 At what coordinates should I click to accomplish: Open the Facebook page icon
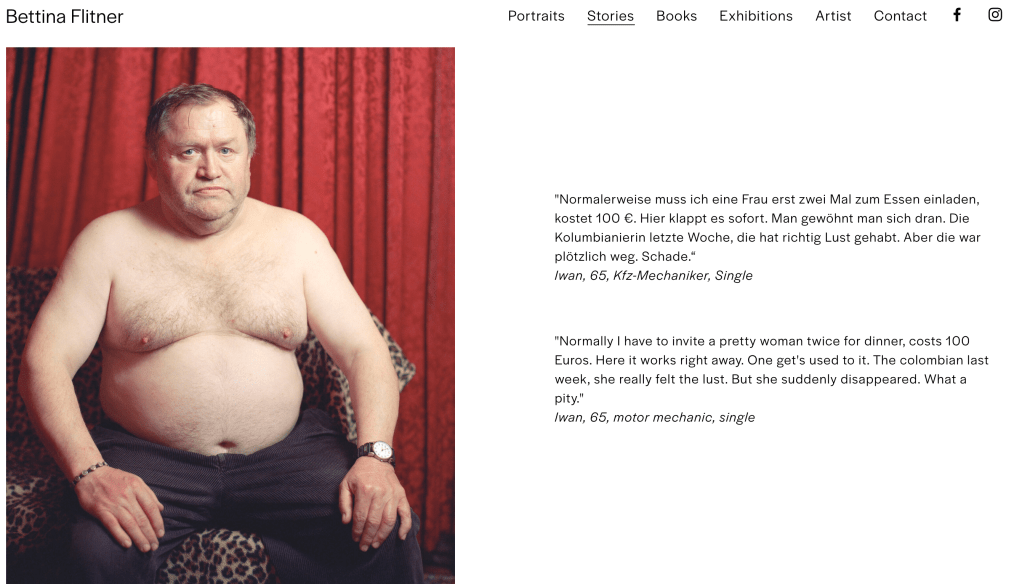point(957,15)
